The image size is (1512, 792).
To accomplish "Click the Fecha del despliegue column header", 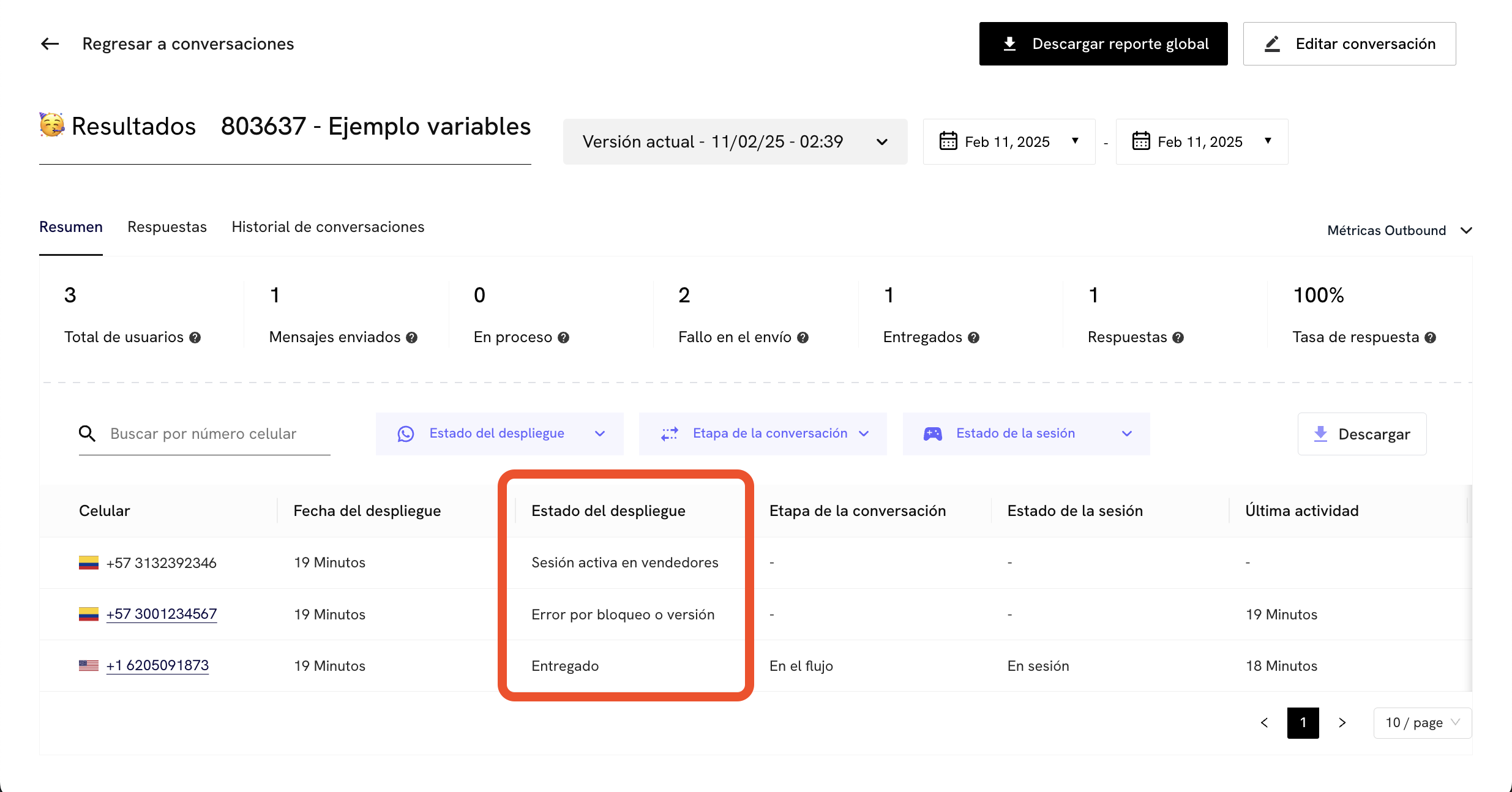I will click(x=367, y=511).
